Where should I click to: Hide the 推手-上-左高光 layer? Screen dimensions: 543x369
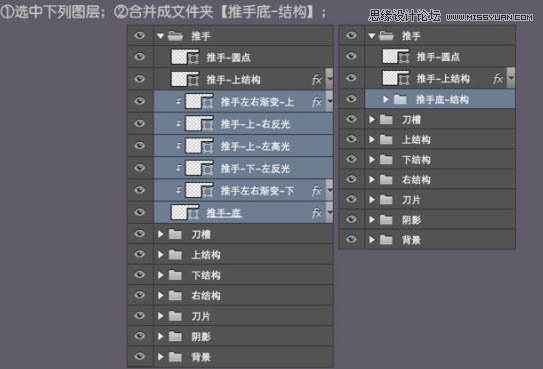140,145
